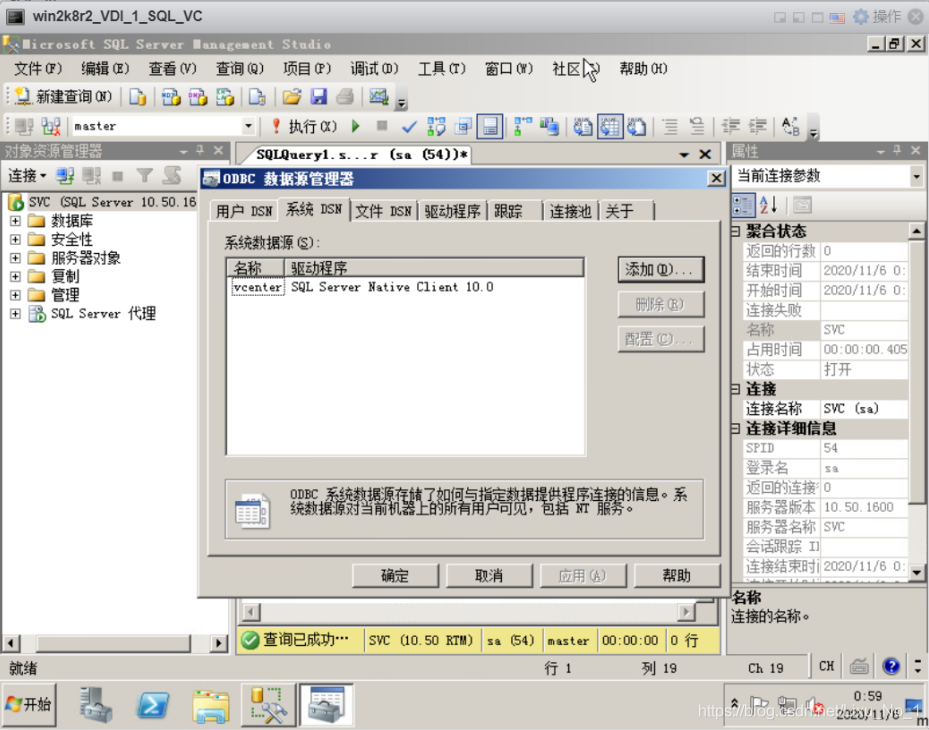Click the OK button in ODBC dialog
The image size is (929, 730).
point(395,575)
